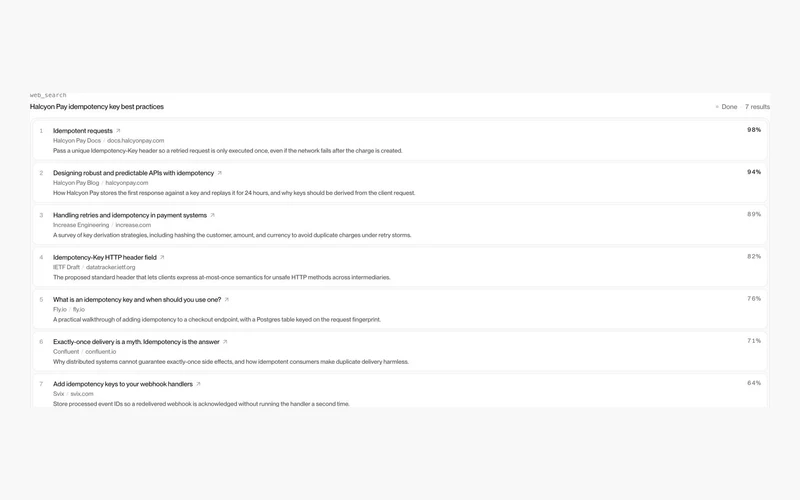The height and width of the screenshot is (500, 800).
Task: Open external link icon beside 'Idempotent requests'
Action: coord(118,131)
